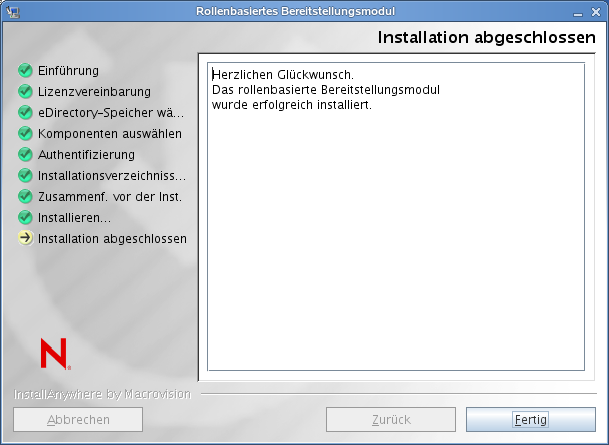Click the Fertig button to finish

click(x=531, y=419)
